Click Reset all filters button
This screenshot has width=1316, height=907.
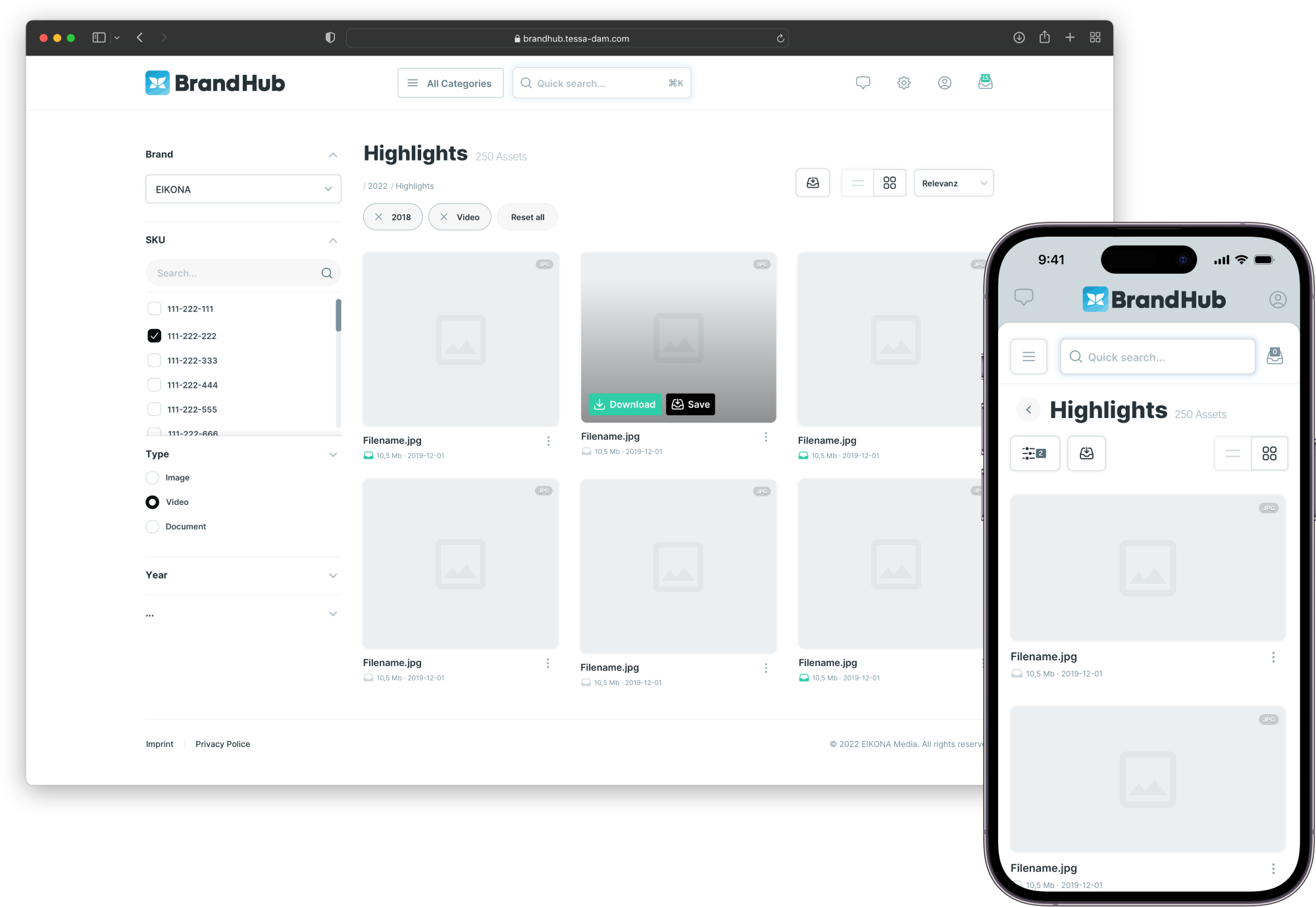(x=527, y=217)
